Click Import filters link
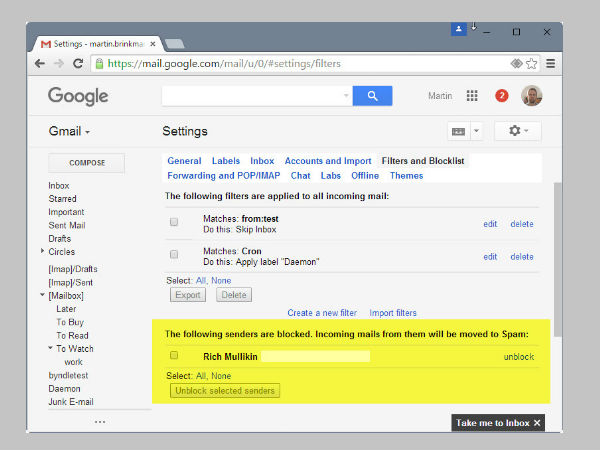Screen dimensions: 600x450 [393, 313]
